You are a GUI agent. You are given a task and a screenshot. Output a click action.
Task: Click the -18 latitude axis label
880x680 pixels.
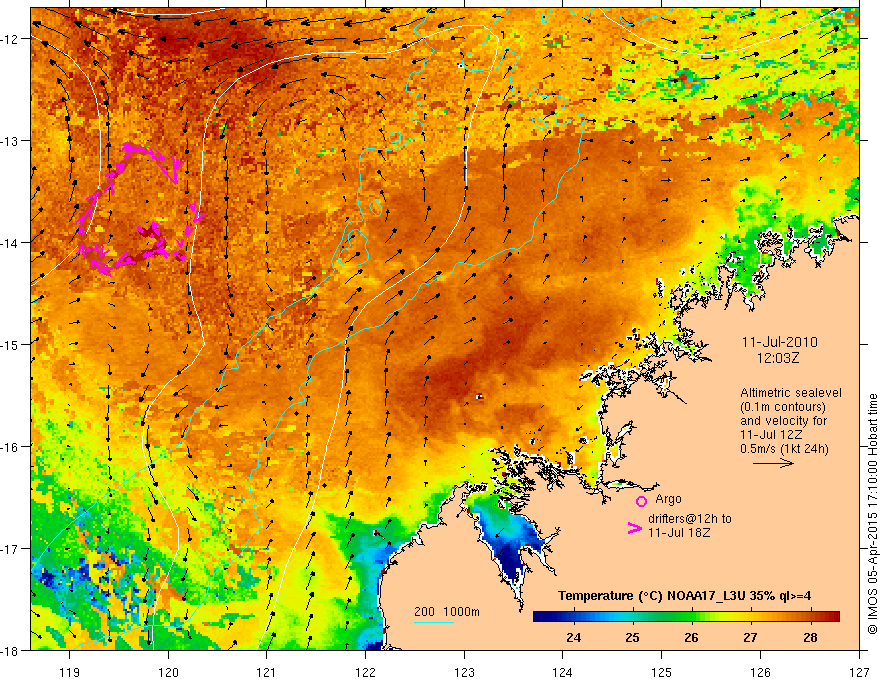(9, 650)
